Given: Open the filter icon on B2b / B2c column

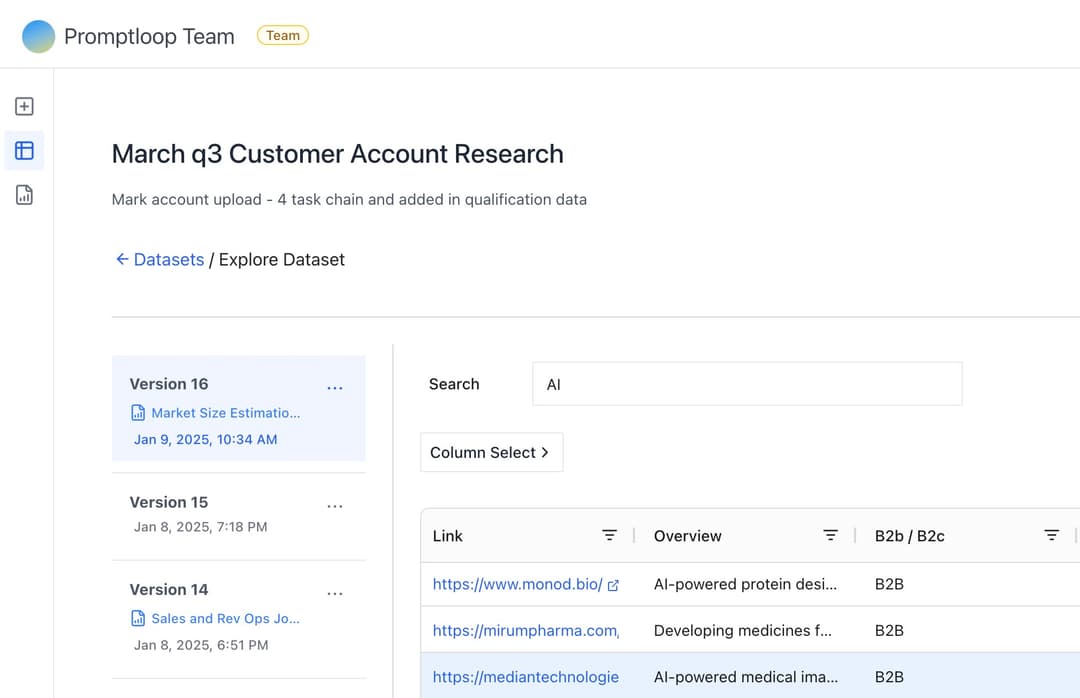Looking at the screenshot, I should coord(1050,535).
